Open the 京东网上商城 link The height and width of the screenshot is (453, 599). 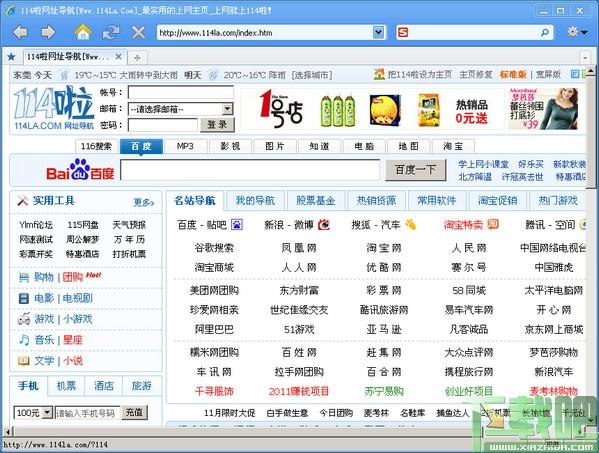553,329
